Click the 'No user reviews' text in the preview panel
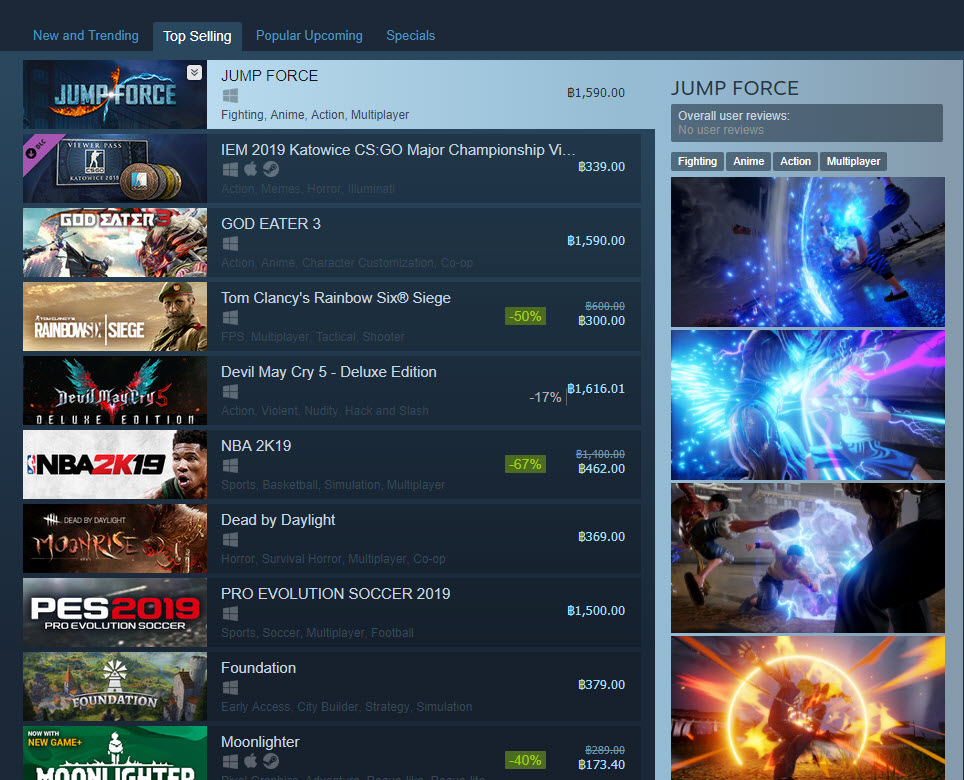The image size is (964, 780). pos(721,130)
